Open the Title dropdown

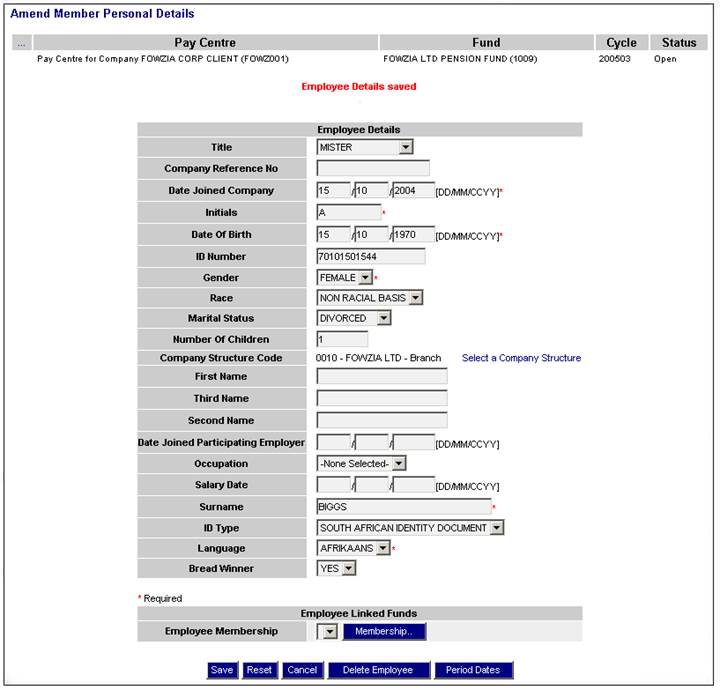pos(405,148)
